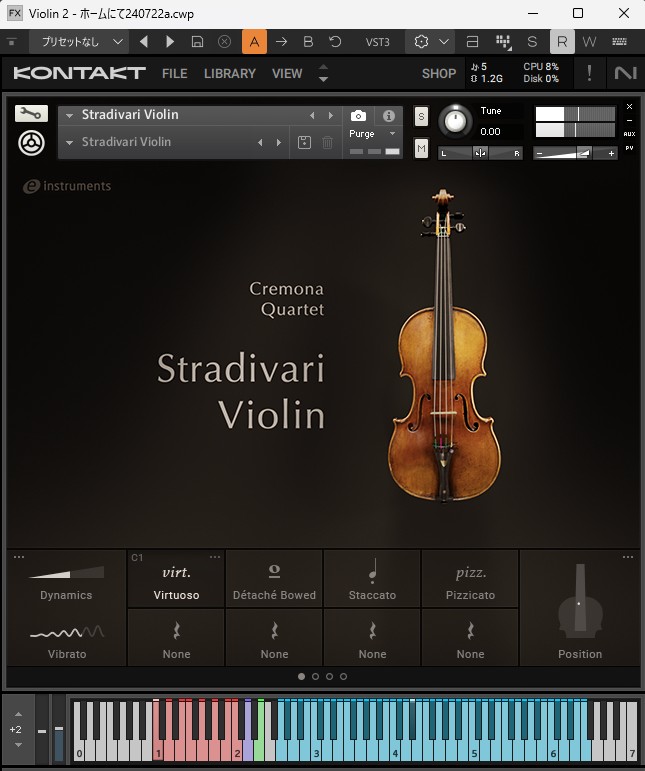Click the Native Instruments NI logo
Image resolution: width=645 pixels, height=771 pixels.
(x=625, y=74)
